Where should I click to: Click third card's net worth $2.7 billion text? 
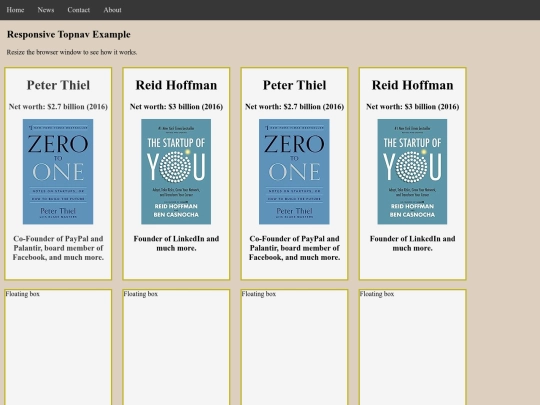(294, 107)
